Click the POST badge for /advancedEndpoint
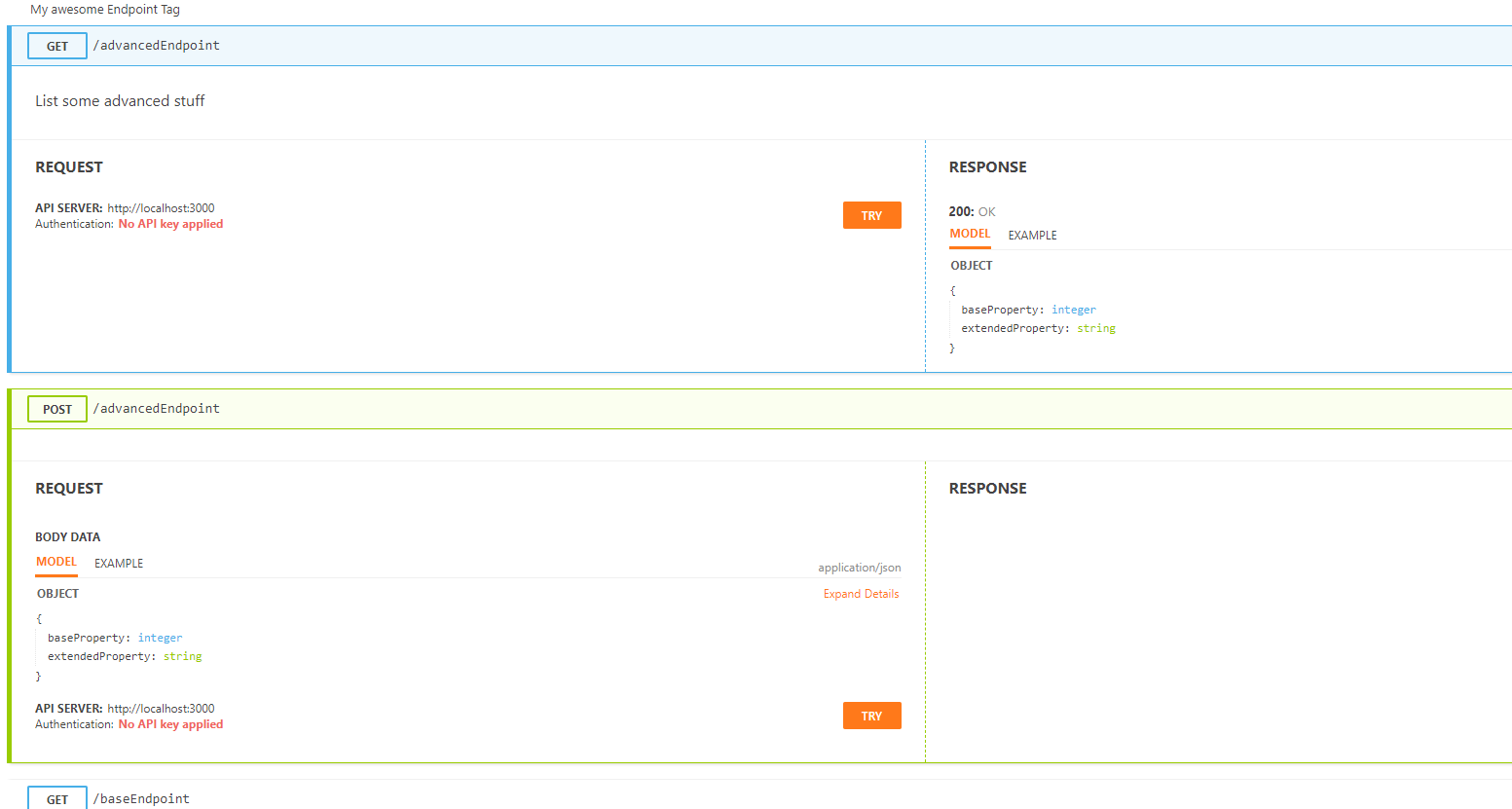 tap(56, 409)
